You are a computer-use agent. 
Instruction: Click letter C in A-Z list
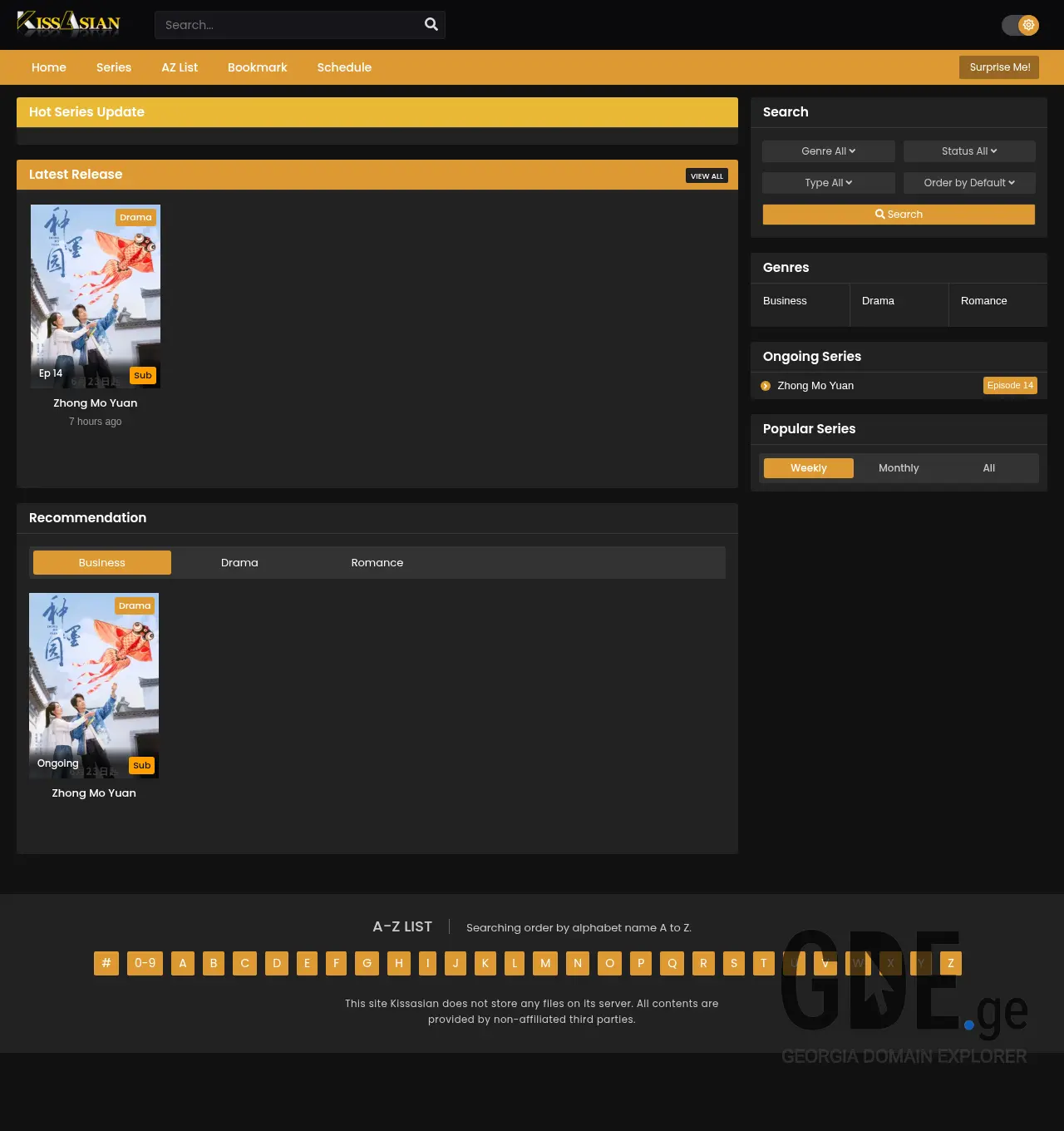(x=245, y=963)
